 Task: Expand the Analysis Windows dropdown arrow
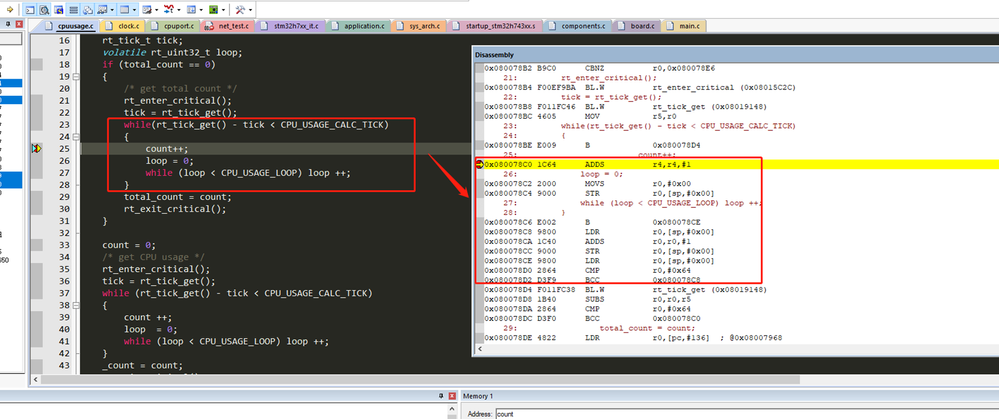click(x=179, y=10)
